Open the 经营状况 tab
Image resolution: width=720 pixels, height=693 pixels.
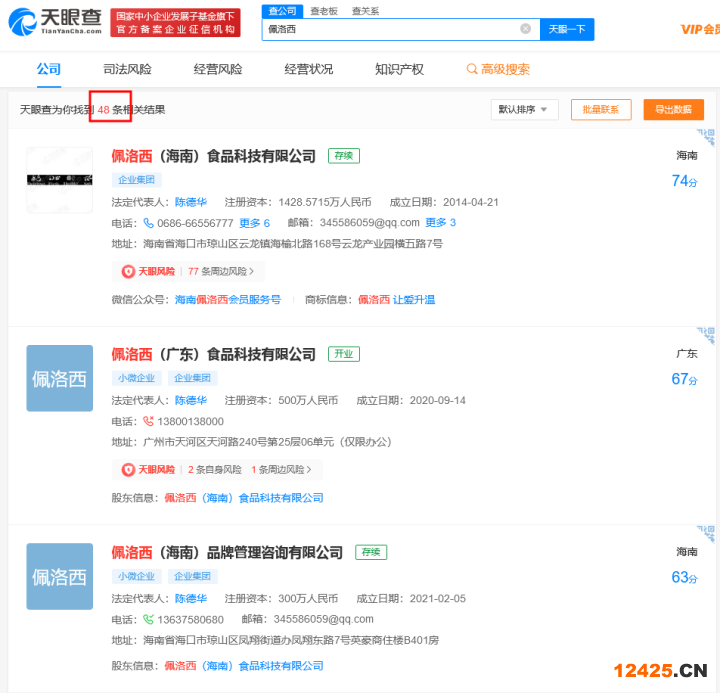pos(309,69)
